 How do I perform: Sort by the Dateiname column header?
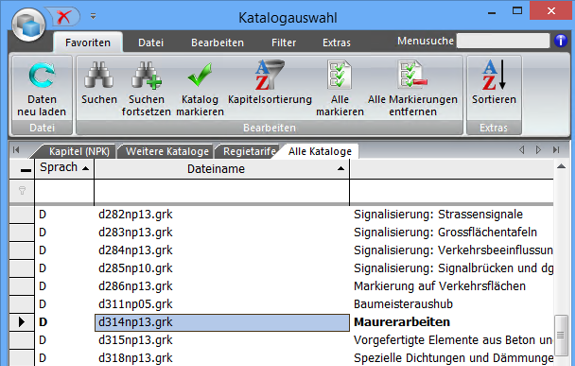click(x=222, y=169)
